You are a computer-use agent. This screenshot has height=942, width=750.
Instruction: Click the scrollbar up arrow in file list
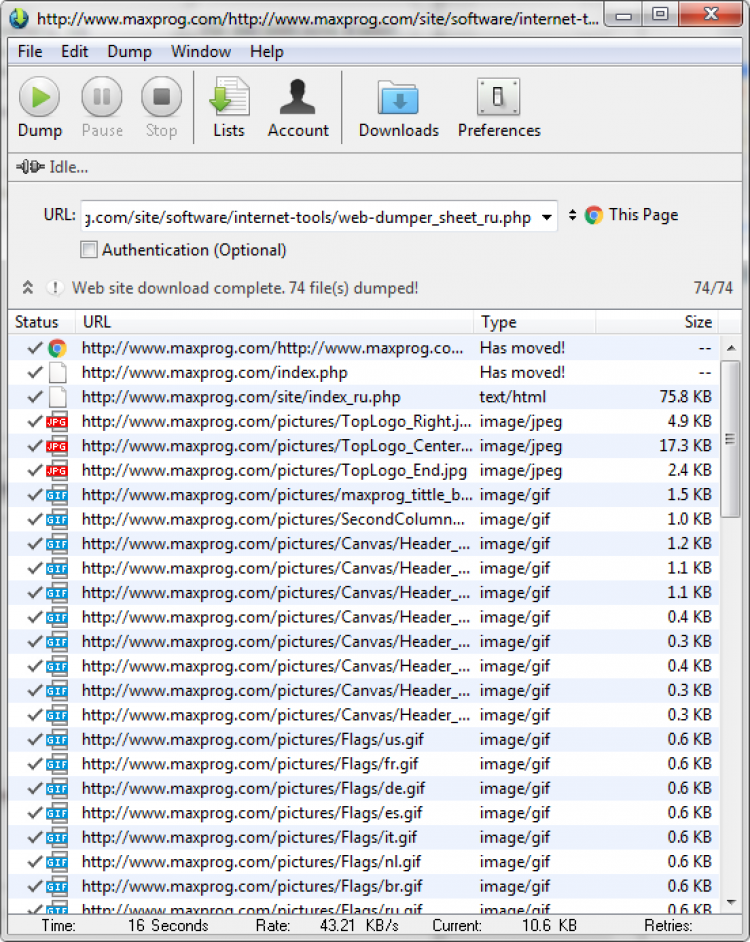[x=731, y=348]
